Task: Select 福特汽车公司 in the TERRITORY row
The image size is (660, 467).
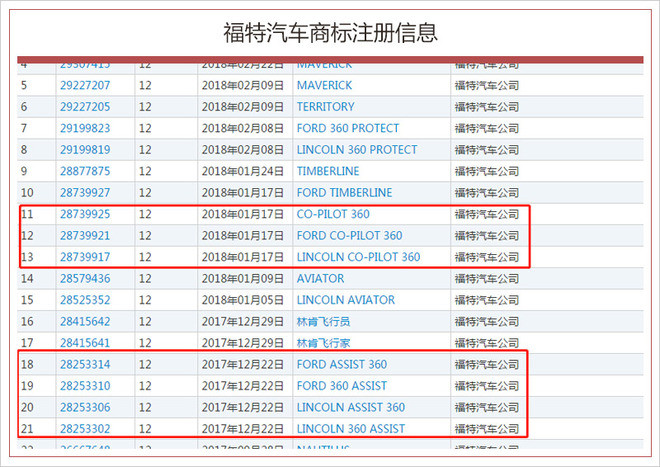Action: pyautogui.click(x=487, y=107)
